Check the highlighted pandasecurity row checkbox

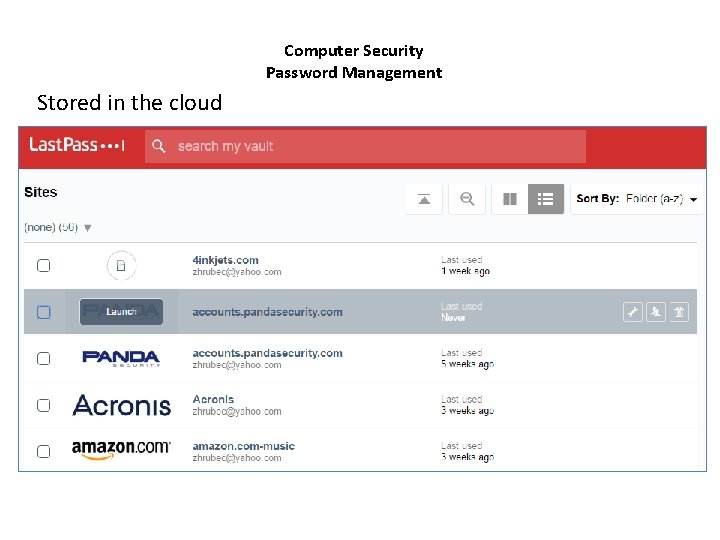pyautogui.click(x=43, y=312)
